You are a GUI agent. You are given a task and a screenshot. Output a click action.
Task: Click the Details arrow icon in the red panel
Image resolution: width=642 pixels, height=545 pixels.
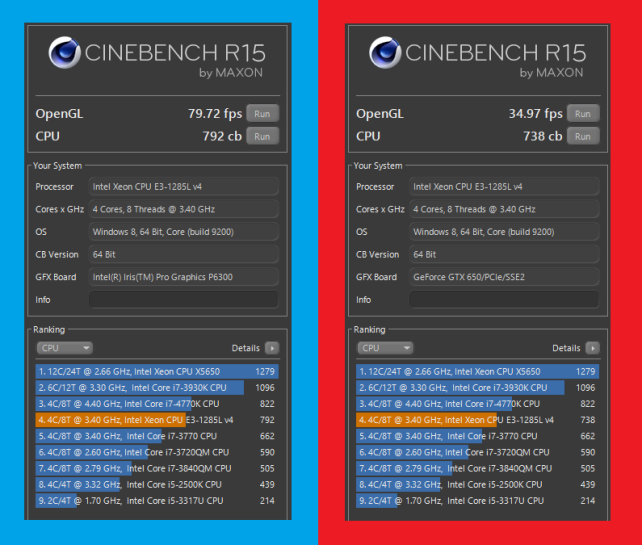[592, 348]
